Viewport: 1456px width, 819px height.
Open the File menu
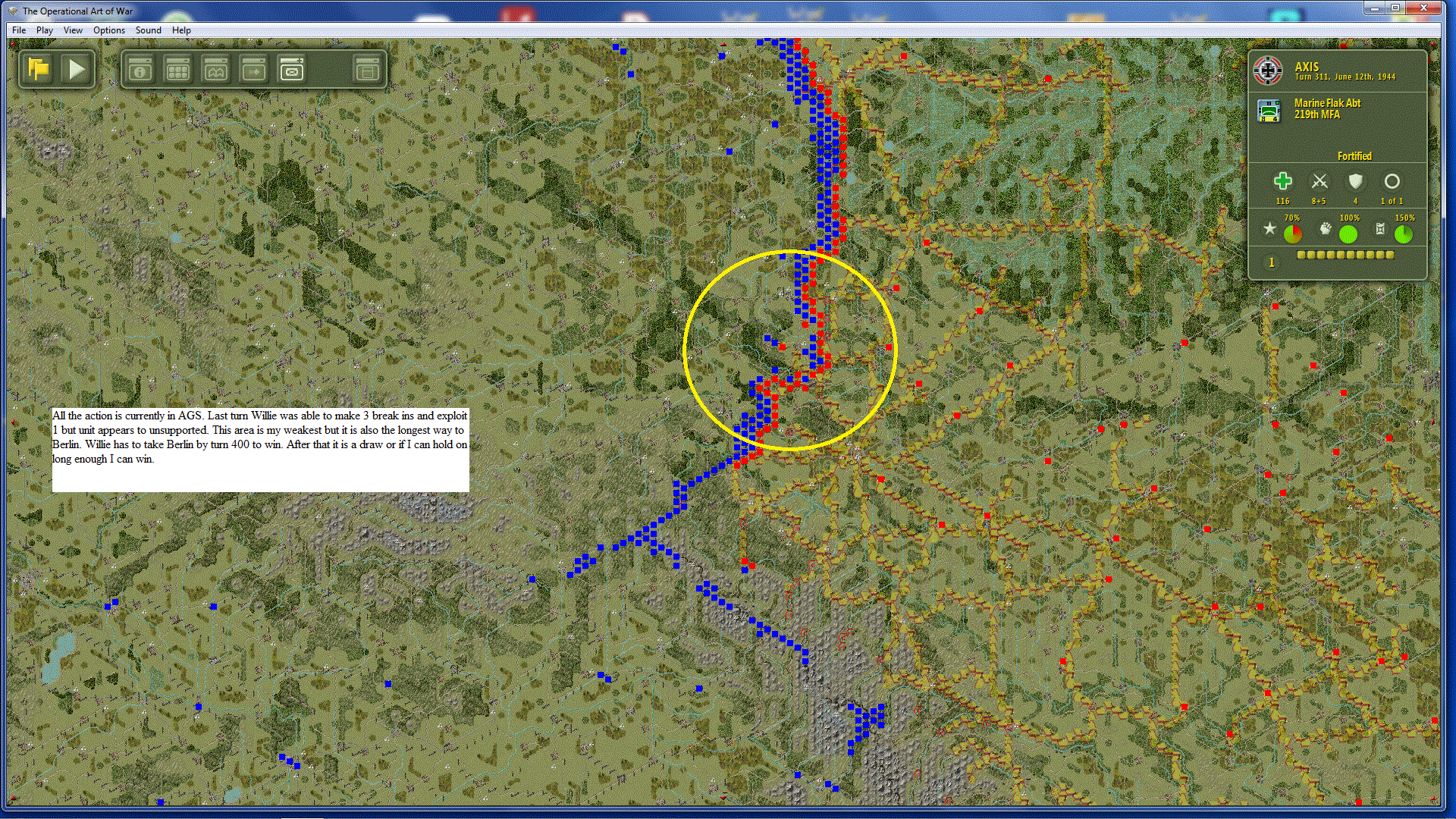[19, 30]
